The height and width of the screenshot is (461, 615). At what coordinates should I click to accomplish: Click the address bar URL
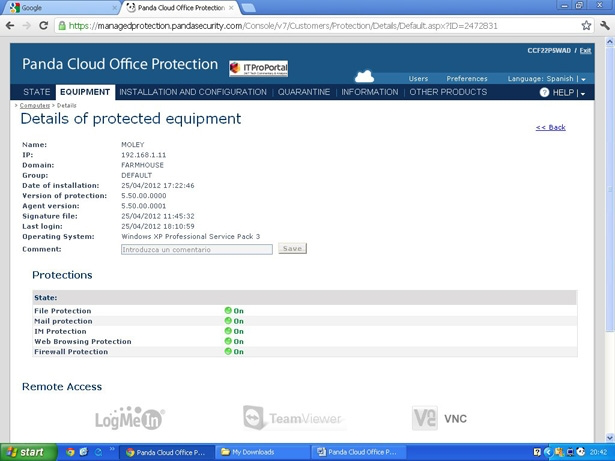(283, 26)
